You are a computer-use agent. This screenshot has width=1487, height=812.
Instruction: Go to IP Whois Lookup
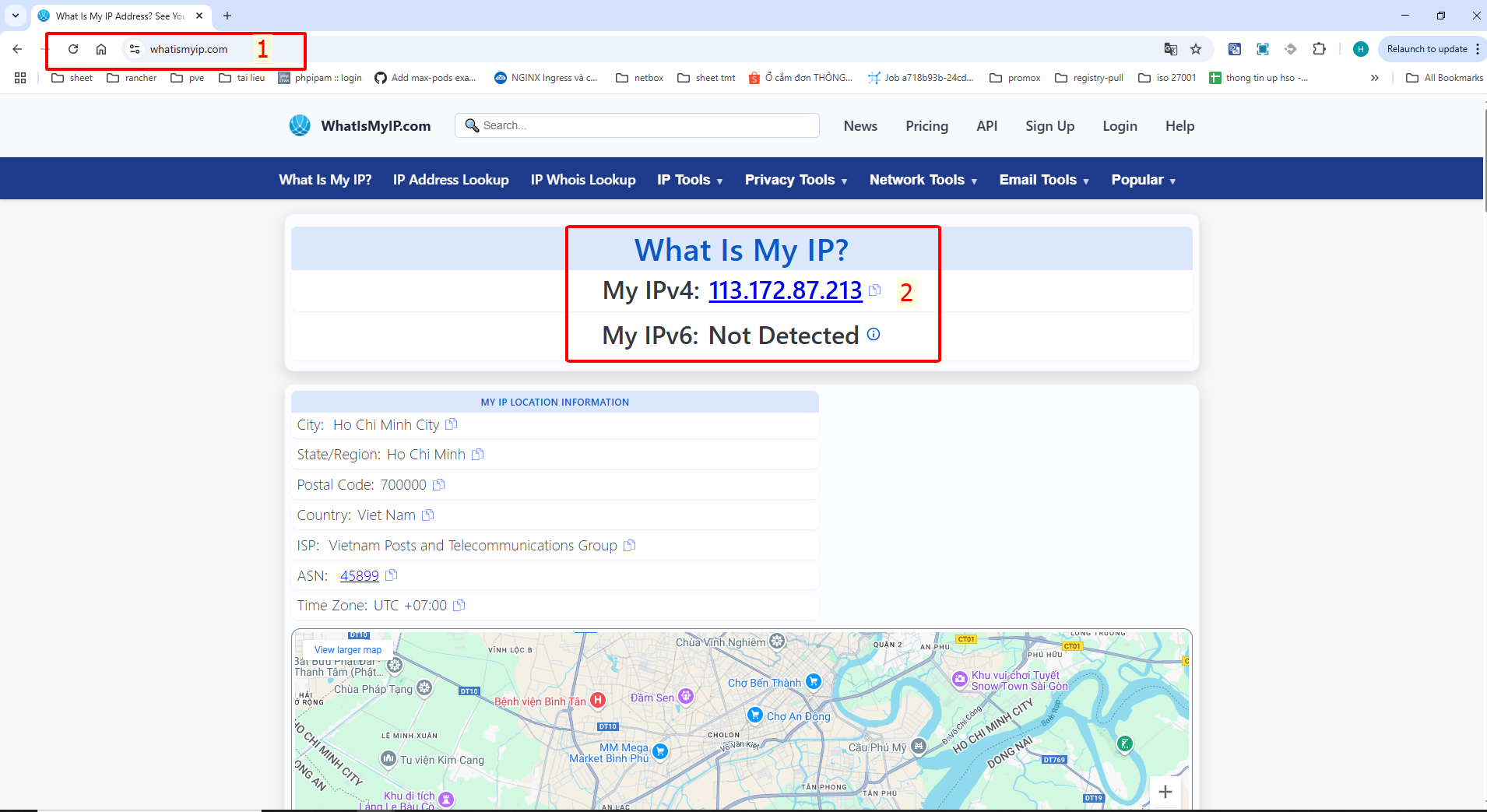coord(583,180)
